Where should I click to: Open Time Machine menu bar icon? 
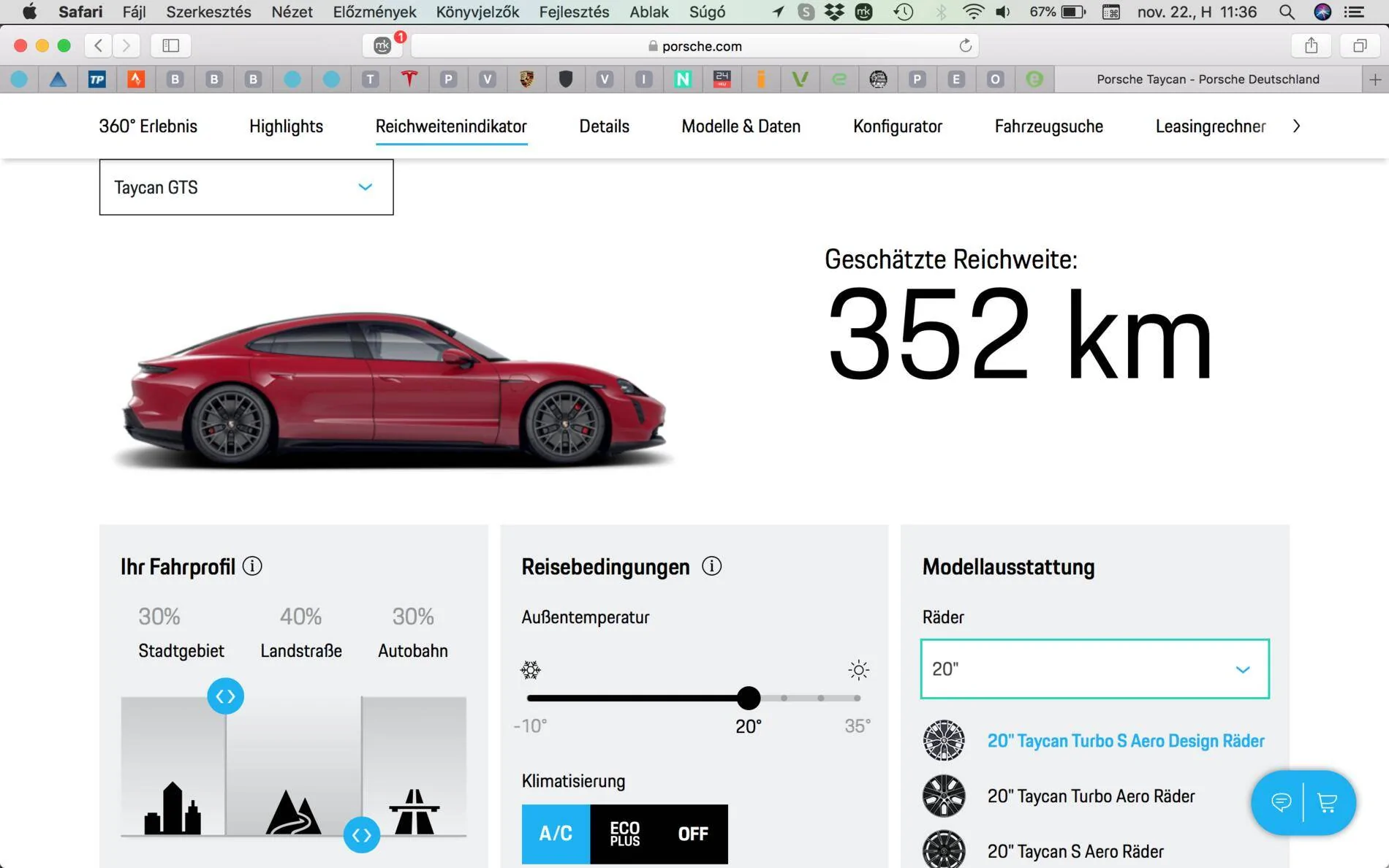904,12
